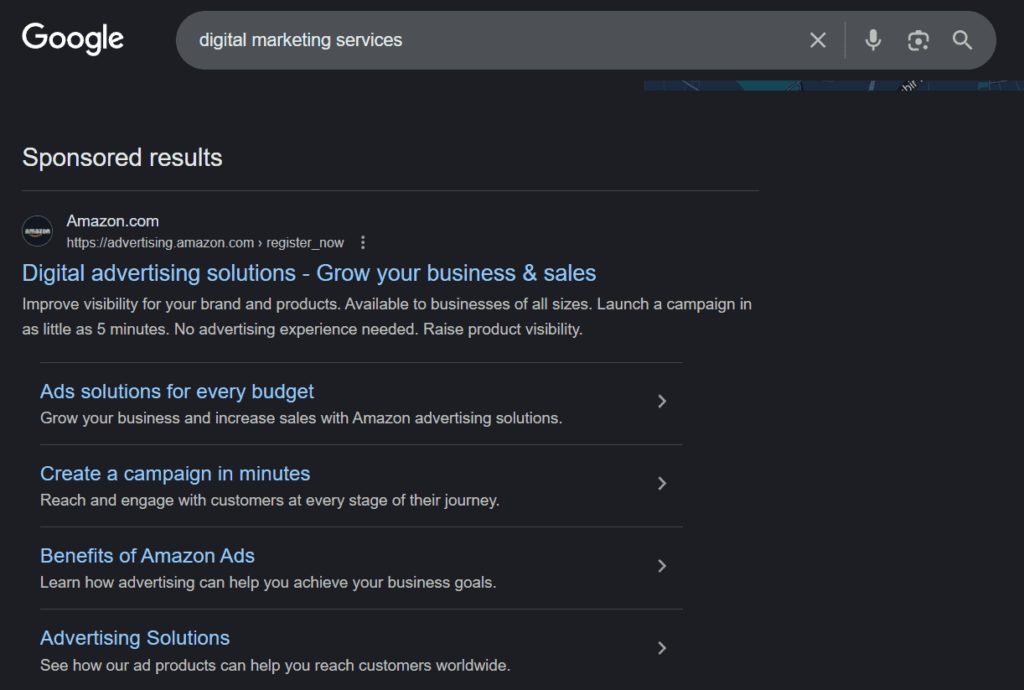1024x690 pixels.
Task: Open 'Digital advertising solutions - Grow your business' headline
Action: pos(309,273)
